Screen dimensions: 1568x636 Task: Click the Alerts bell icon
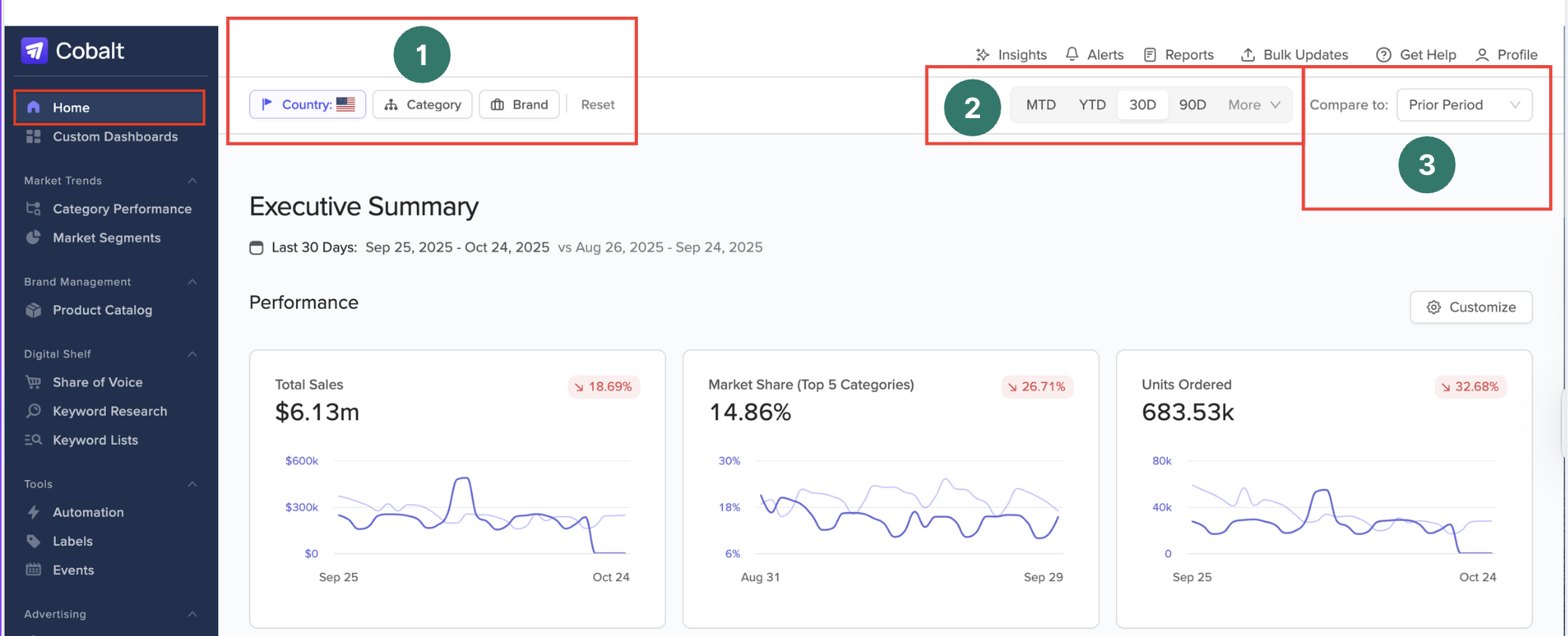1072,55
